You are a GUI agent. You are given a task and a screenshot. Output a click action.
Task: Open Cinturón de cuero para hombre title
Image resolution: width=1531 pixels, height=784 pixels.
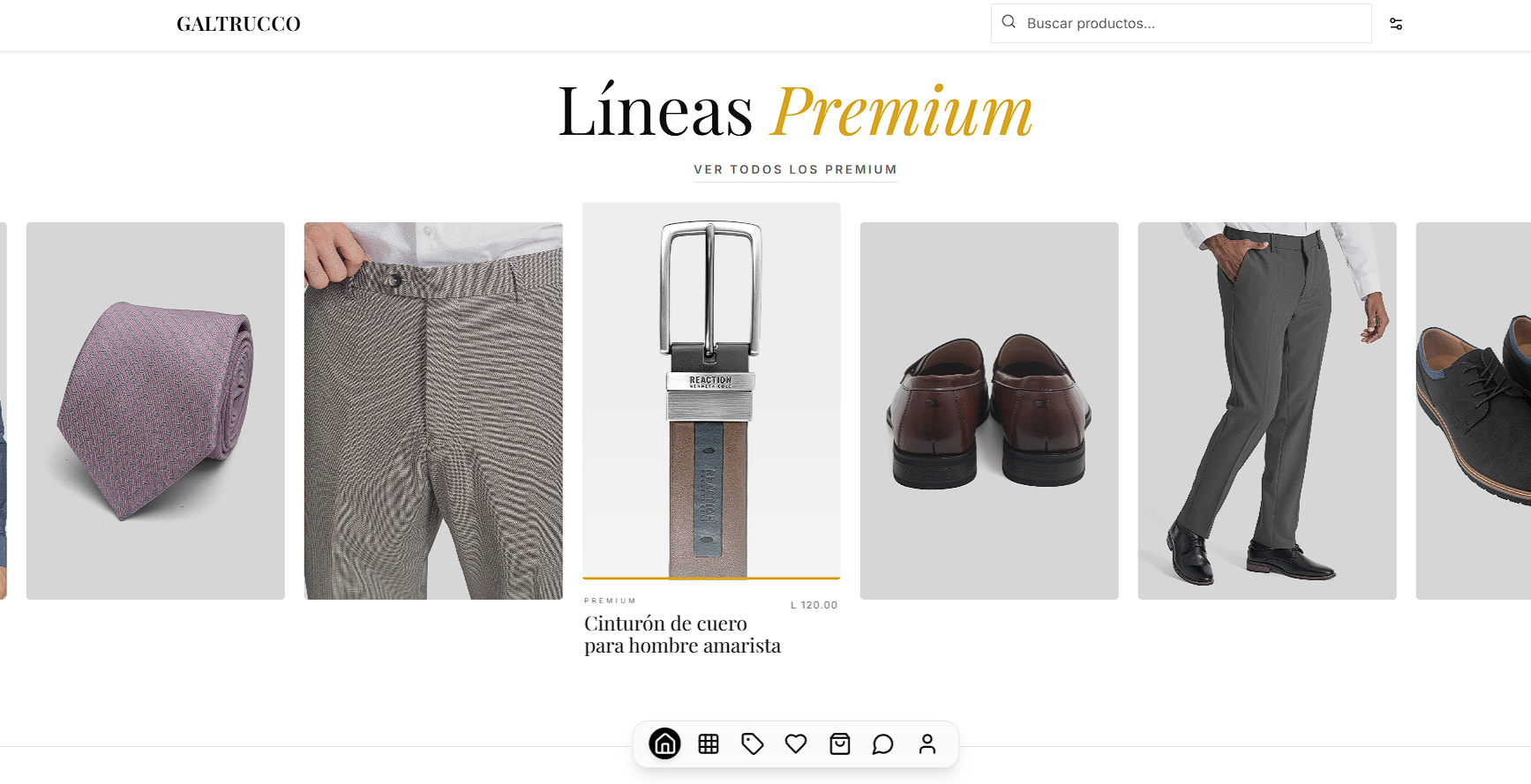click(682, 634)
